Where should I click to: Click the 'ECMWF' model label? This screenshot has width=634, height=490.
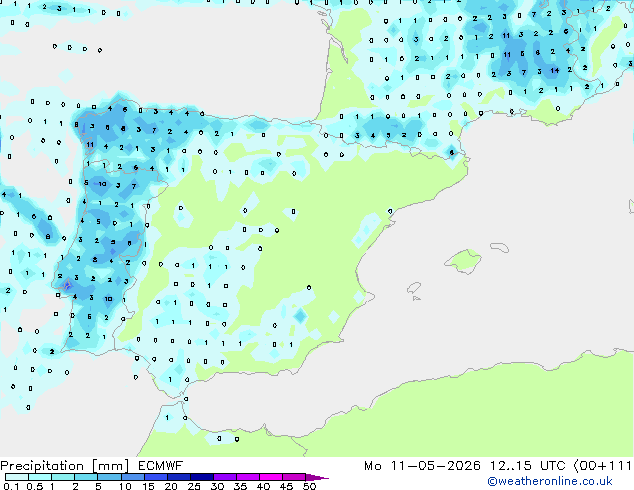click(x=161, y=466)
